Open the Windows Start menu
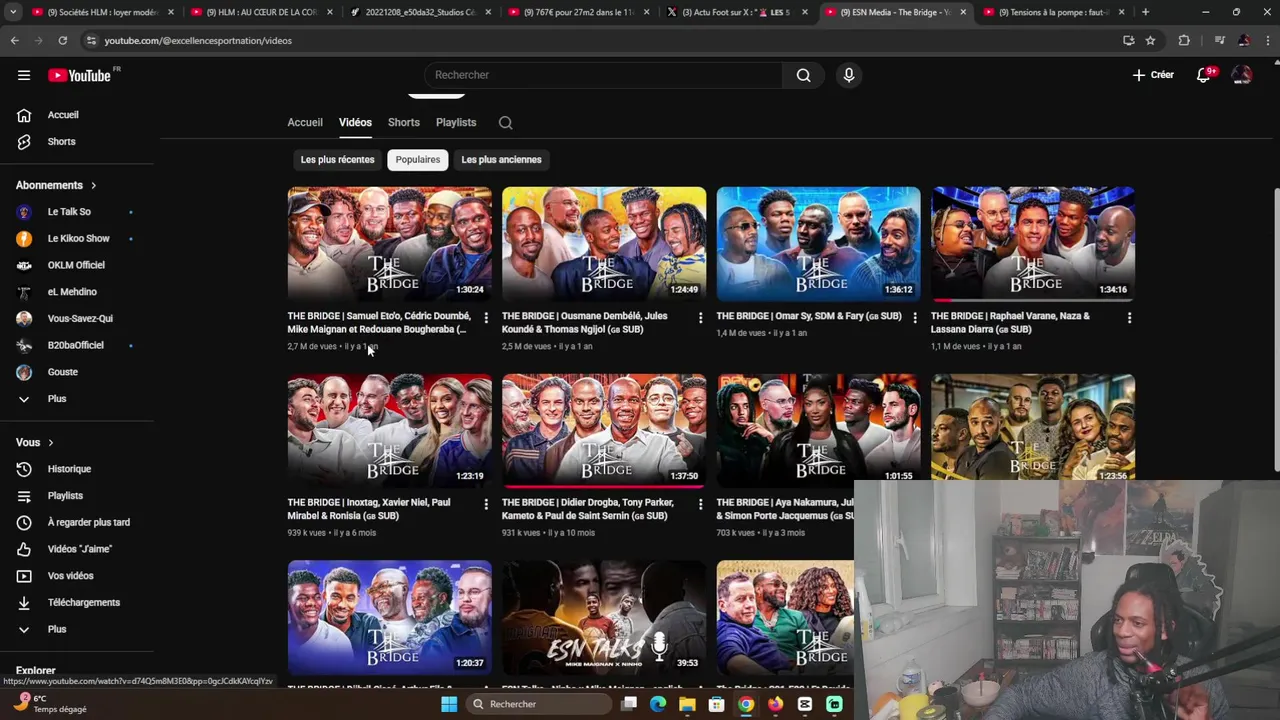The width and height of the screenshot is (1280, 720). (x=449, y=704)
